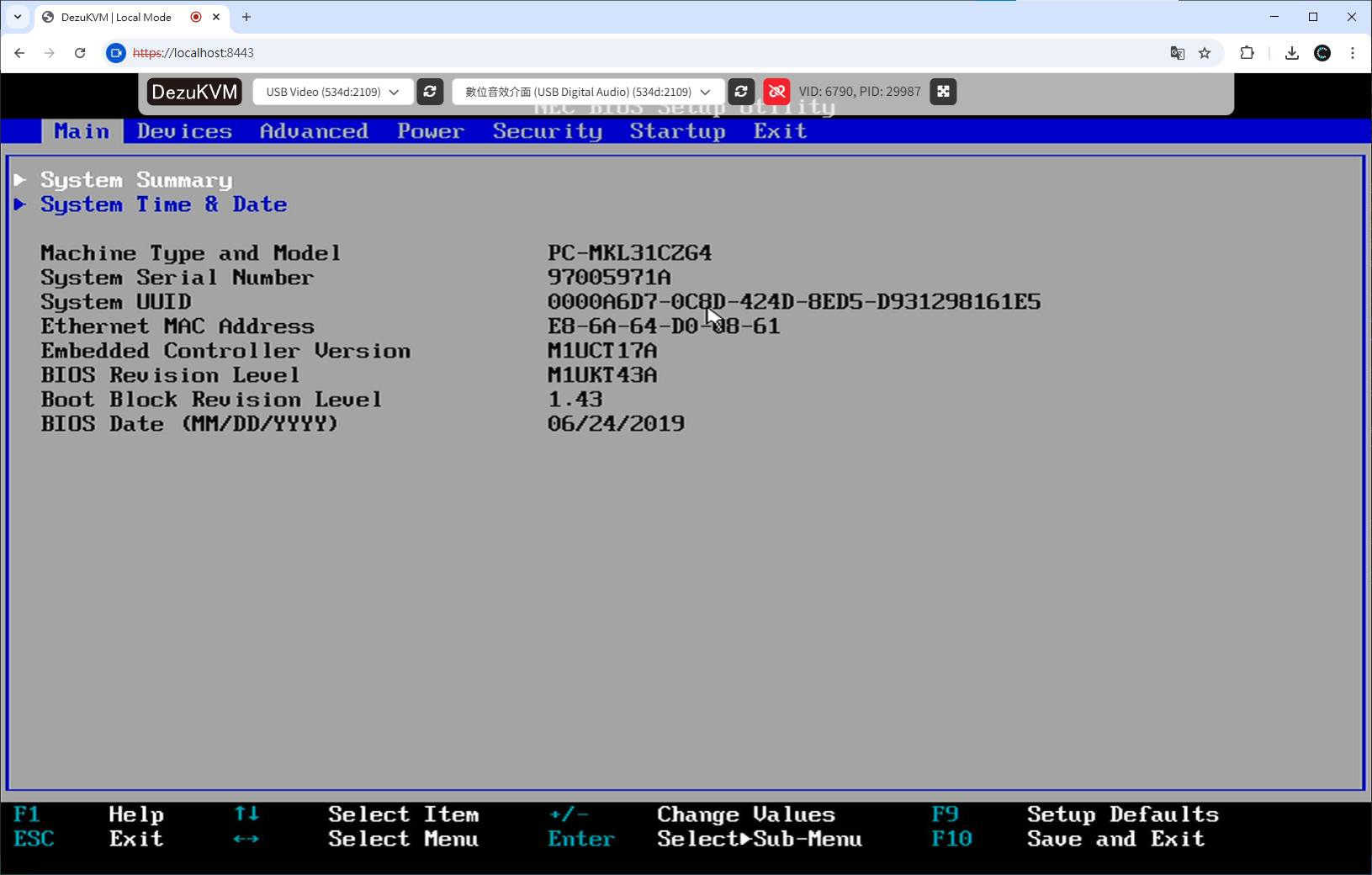Screen dimensions: 1372x875
Task: Close the DezuKVM browser tab
Action: pyautogui.click(x=217, y=17)
